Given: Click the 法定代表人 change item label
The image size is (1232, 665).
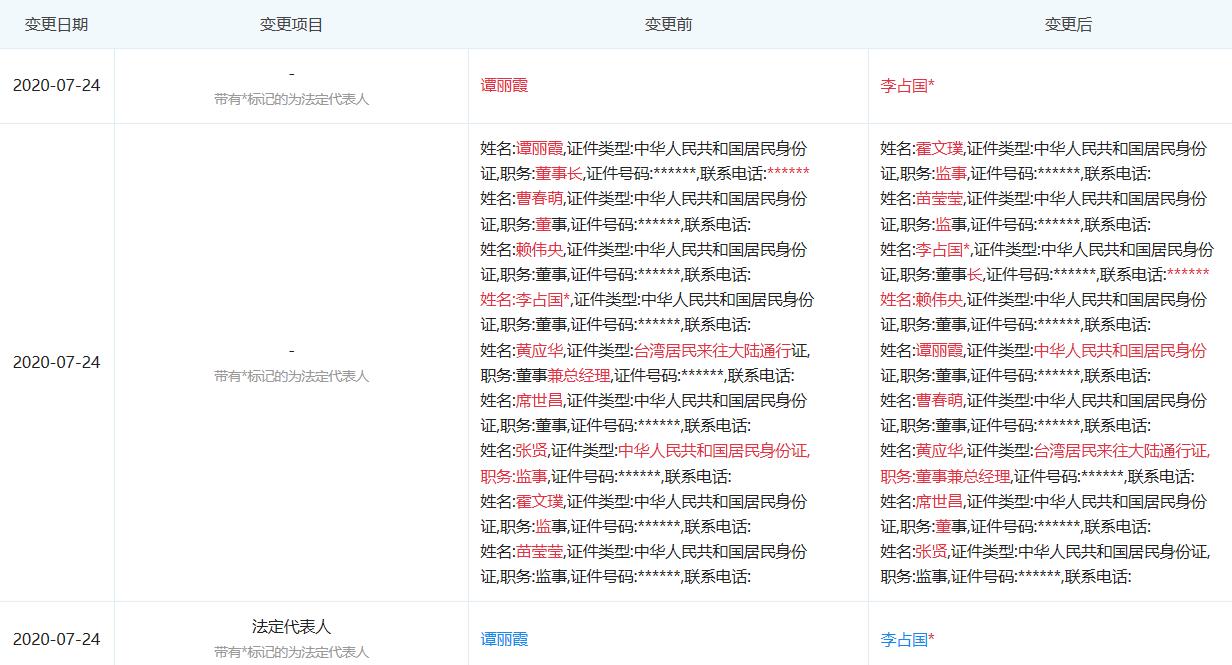Looking at the screenshot, I should (290, 626).
